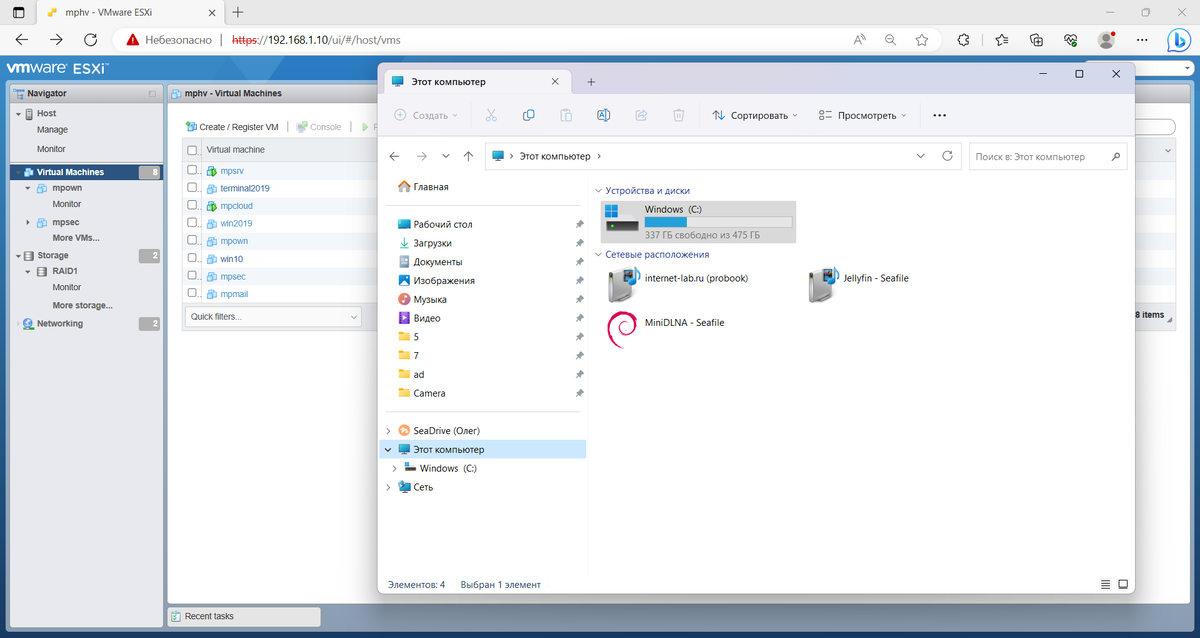Switch to details view in Explorer status bar
The width and height of the screenshot is (1200, 638).
(x=1105, y=584)
